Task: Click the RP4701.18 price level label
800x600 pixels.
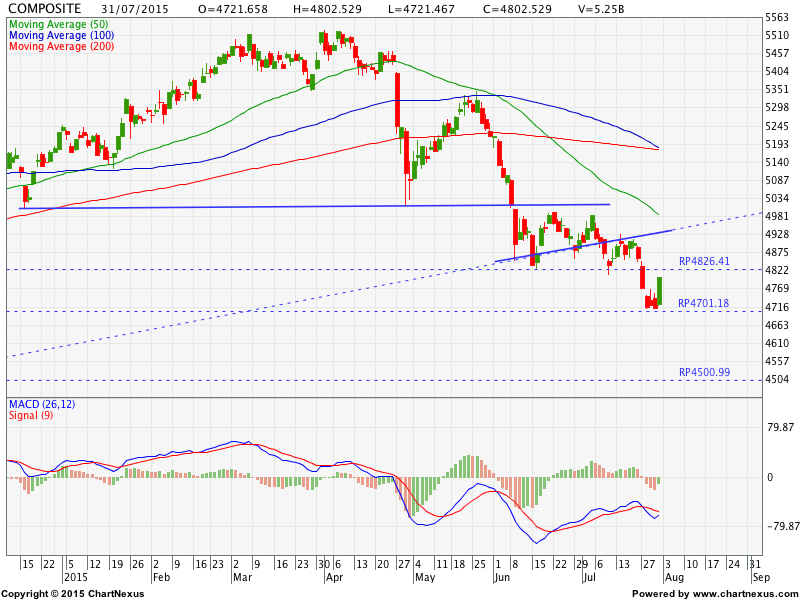Action: (x=704, y=303)
